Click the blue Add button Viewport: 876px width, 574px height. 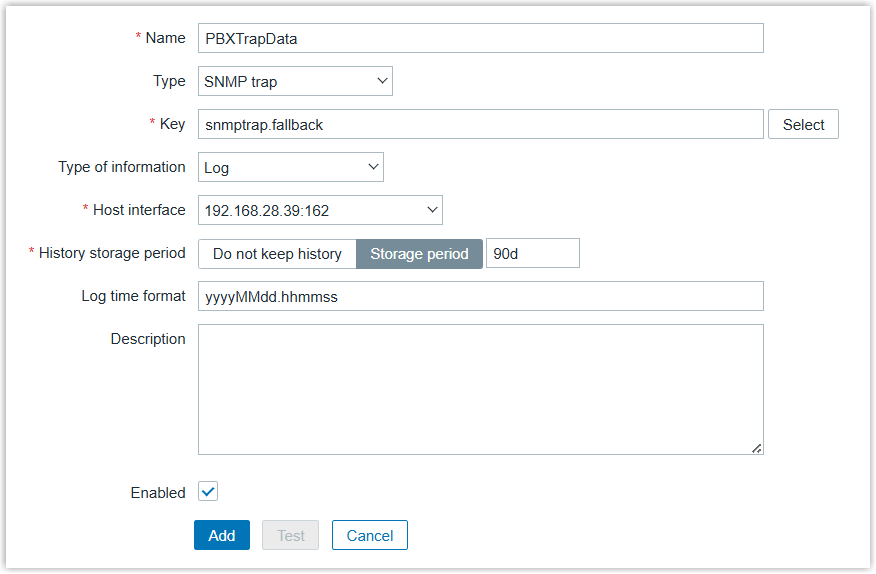222,536
